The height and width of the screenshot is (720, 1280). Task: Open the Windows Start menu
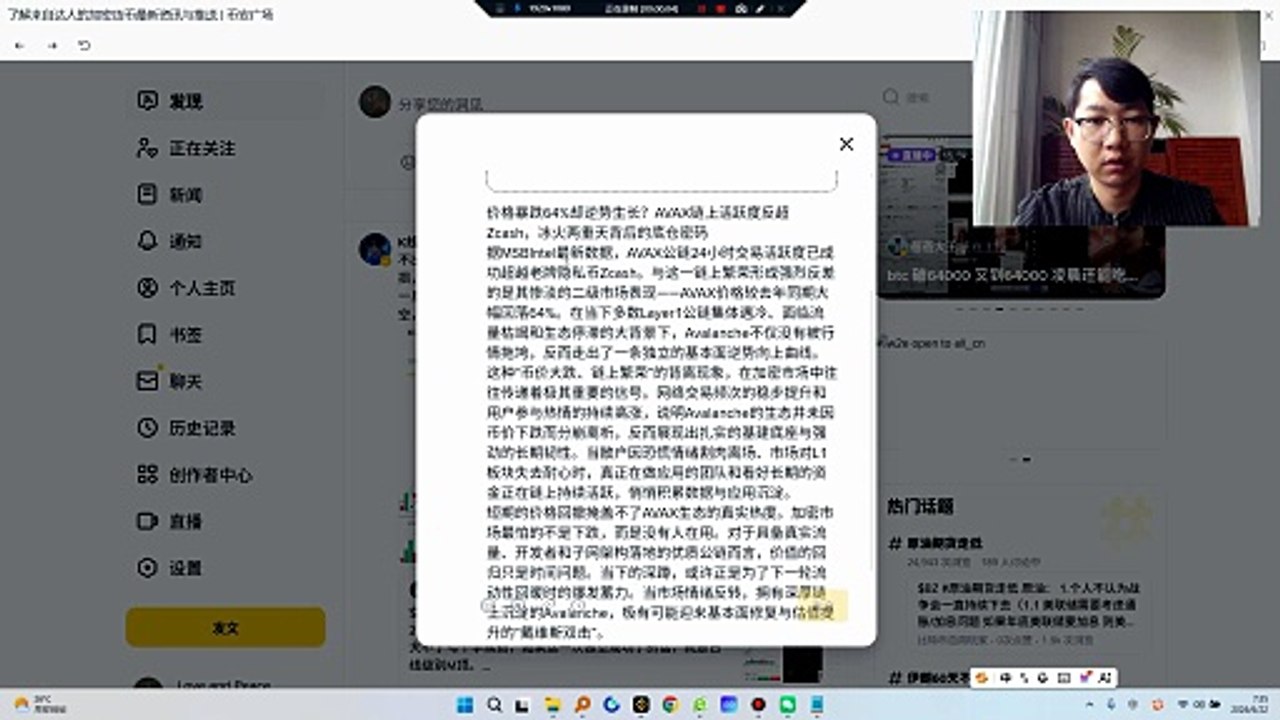pyautogui.click(x=465, y=705)
